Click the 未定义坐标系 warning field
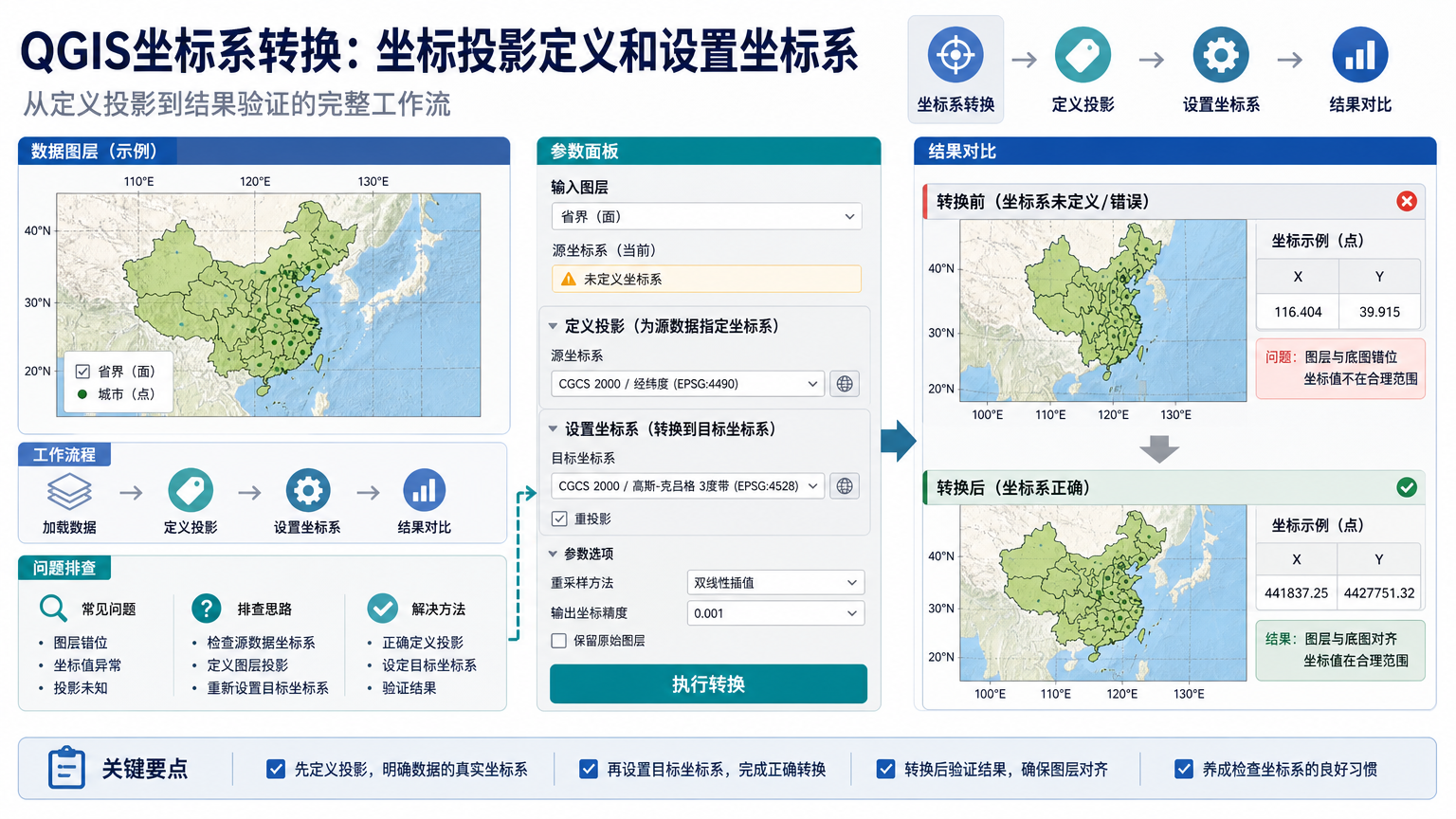 pos(706,279)
